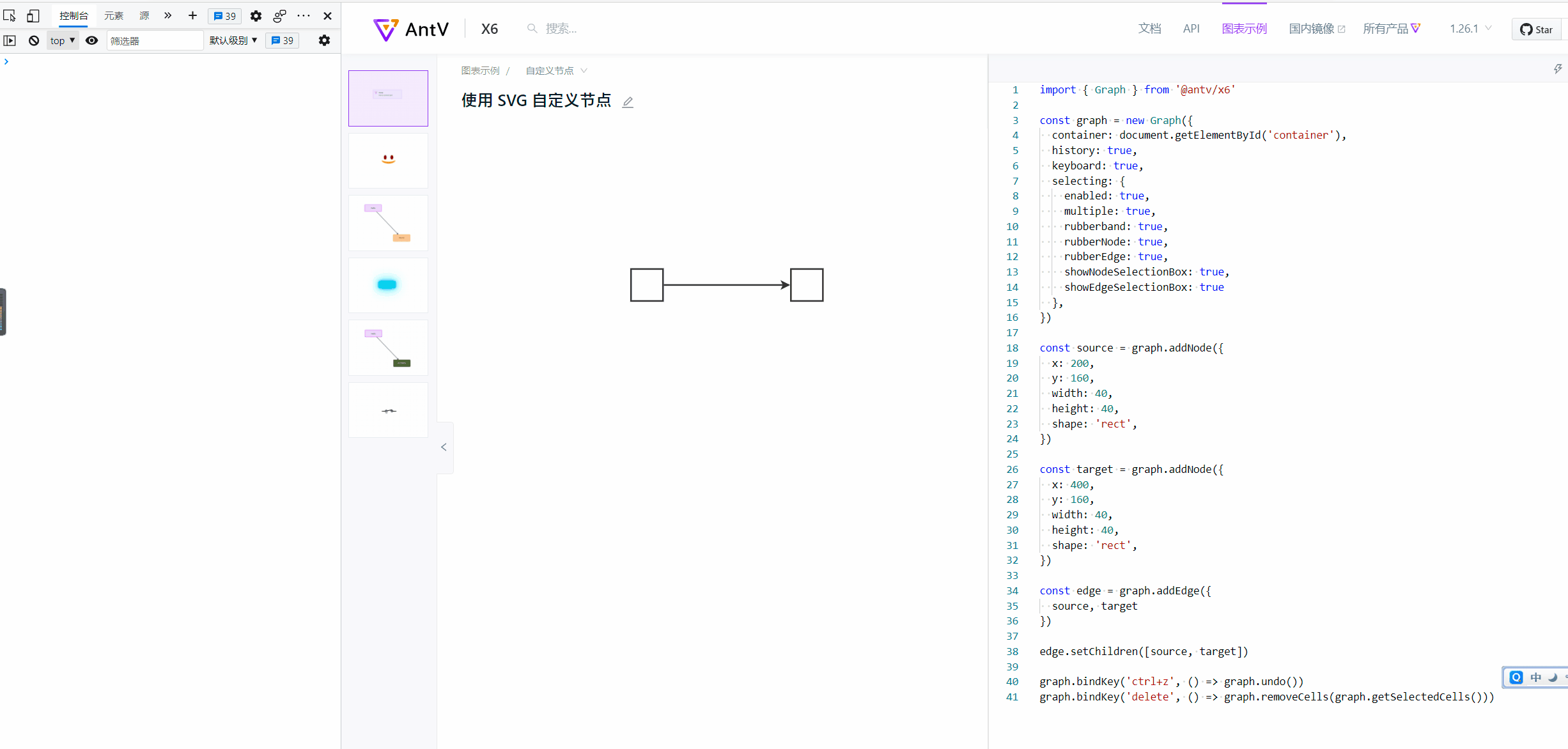The image size is (1568, 749).
Task: Click the GitHub Star button
Action: point(1536,29)
